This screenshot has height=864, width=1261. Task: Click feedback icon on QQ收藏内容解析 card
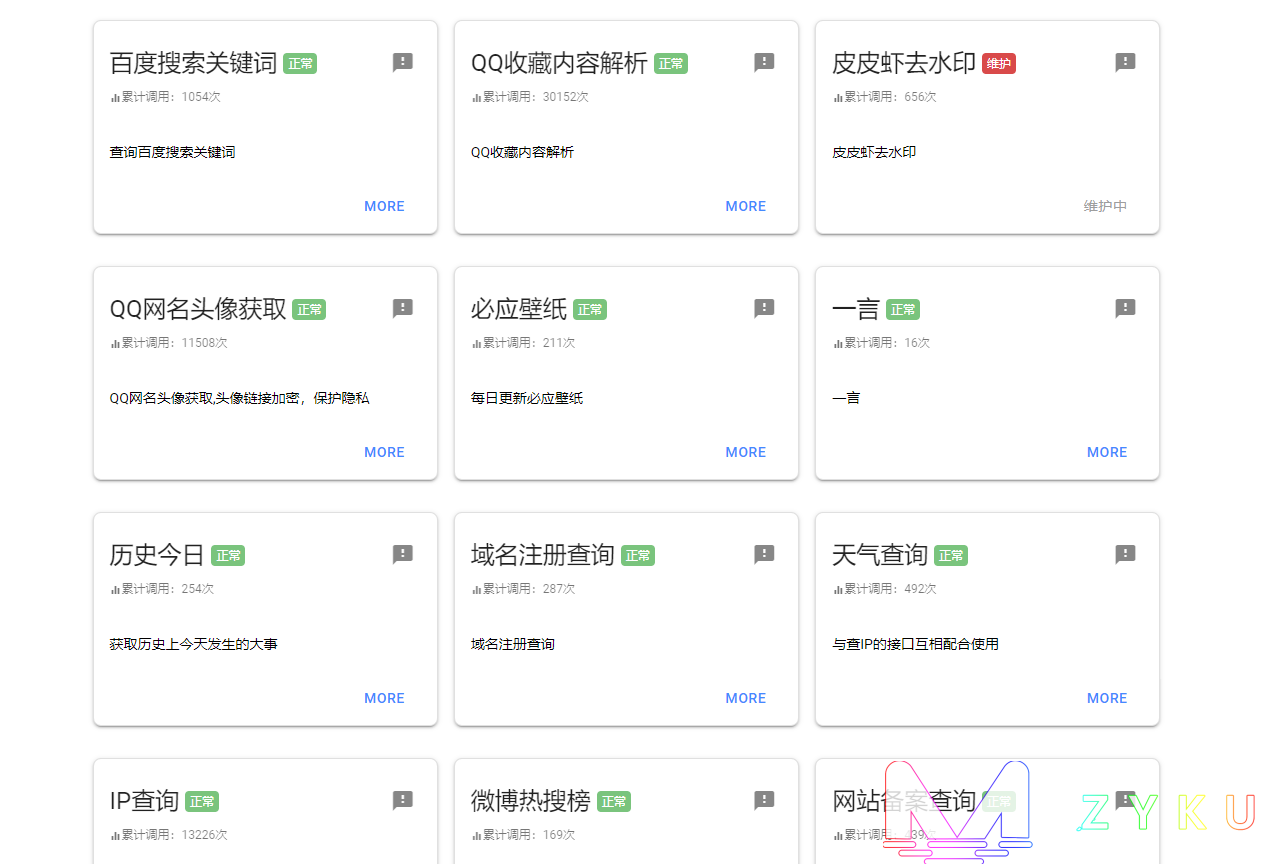point(764,63)
